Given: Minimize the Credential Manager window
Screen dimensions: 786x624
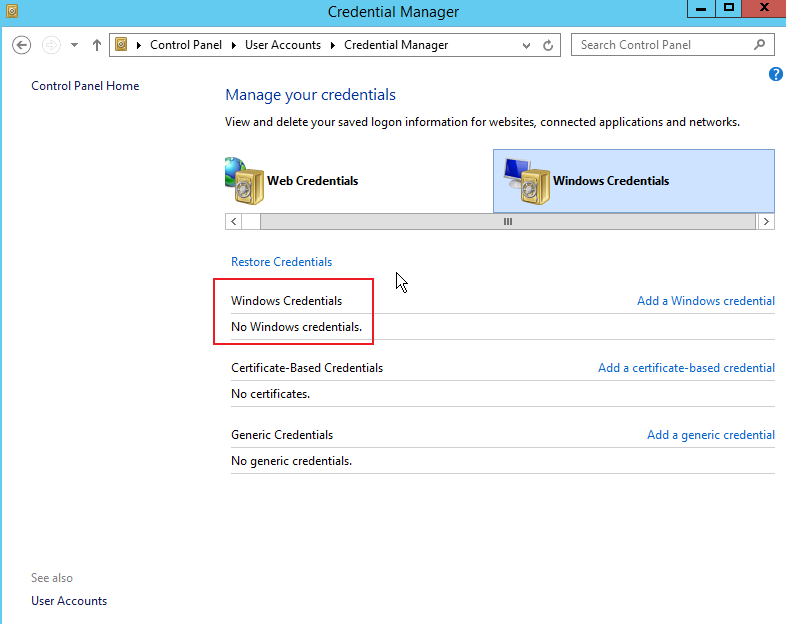Looking at the screenshot, I should pyautogui.click(x=701, y=9).
